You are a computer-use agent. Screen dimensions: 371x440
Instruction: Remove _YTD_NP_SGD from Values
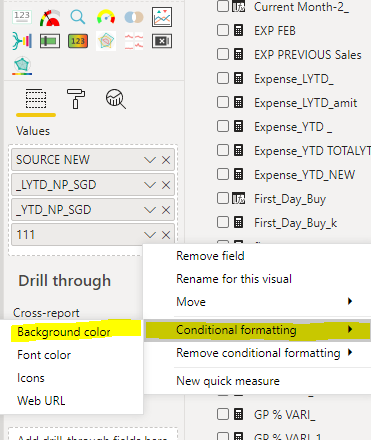[166, 210]
